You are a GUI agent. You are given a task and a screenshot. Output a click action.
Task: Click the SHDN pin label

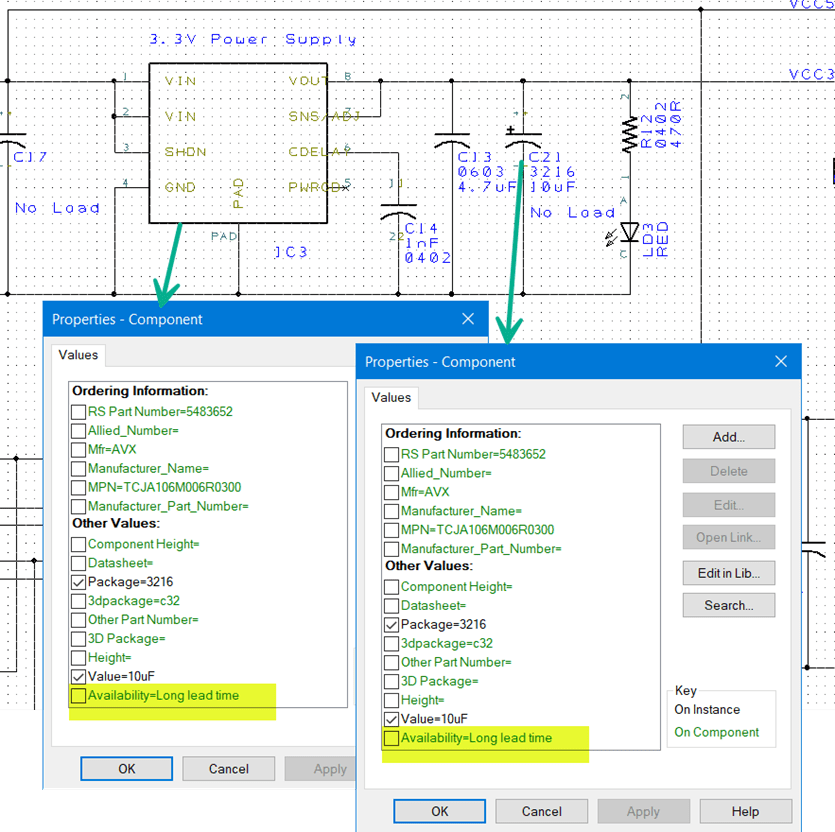pos(185,152)
